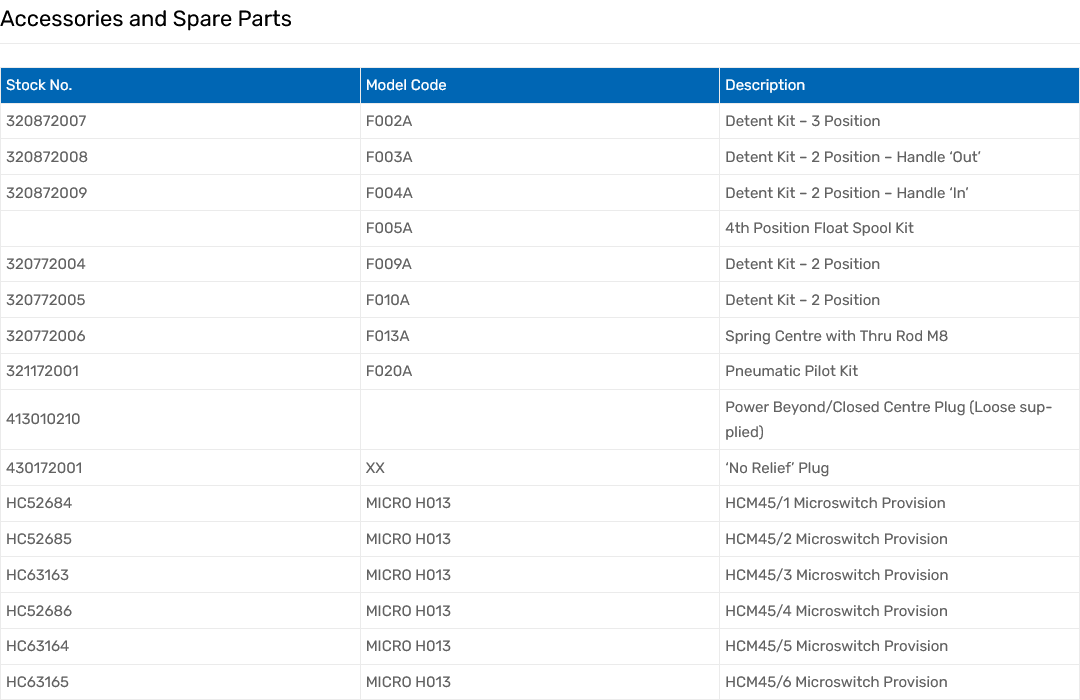This screenshot has height=700, width=1080.
Task: Click stock number 320872009
Action: 46,193
